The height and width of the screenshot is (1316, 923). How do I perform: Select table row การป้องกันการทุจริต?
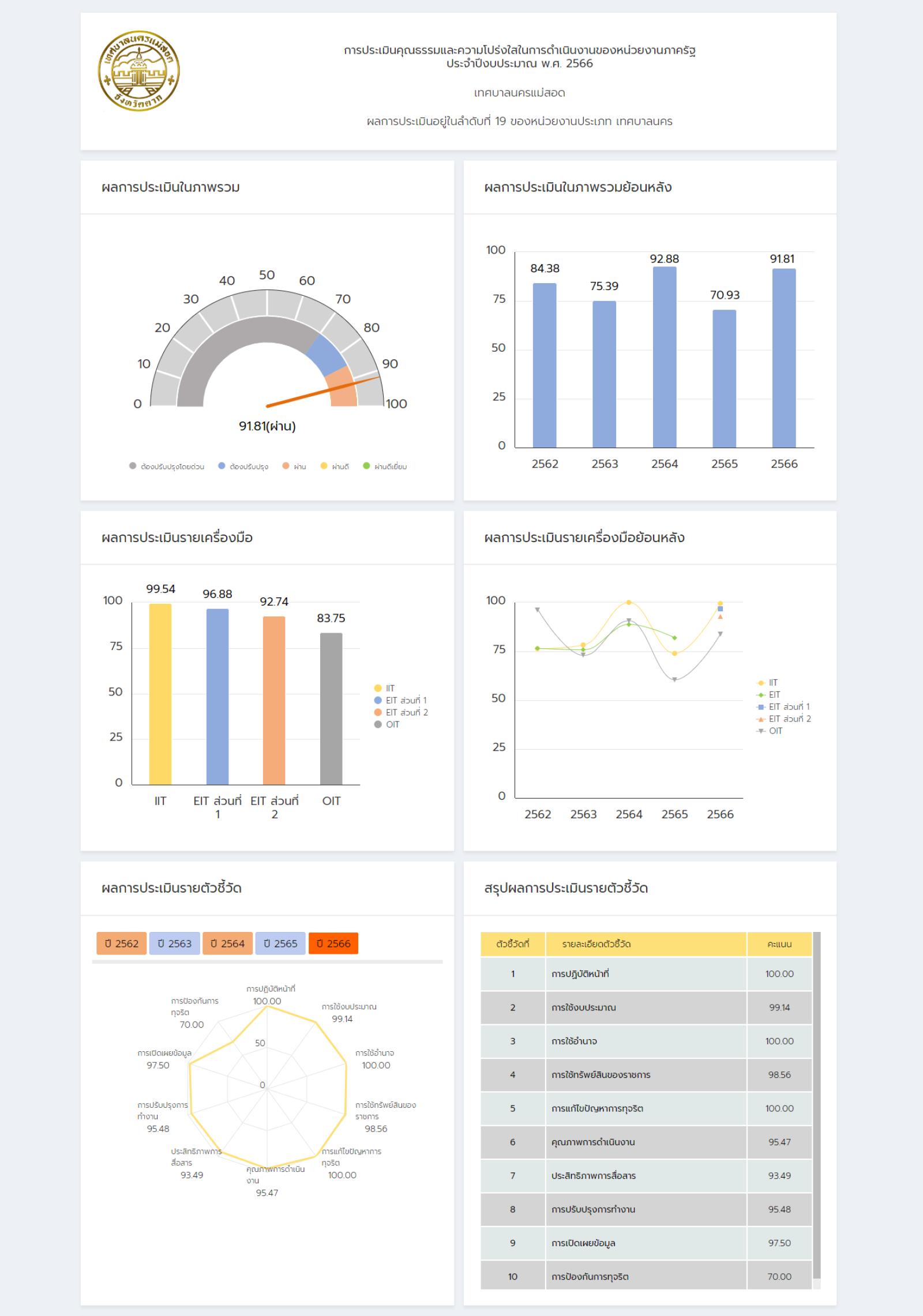click(x=646, y=1277)
